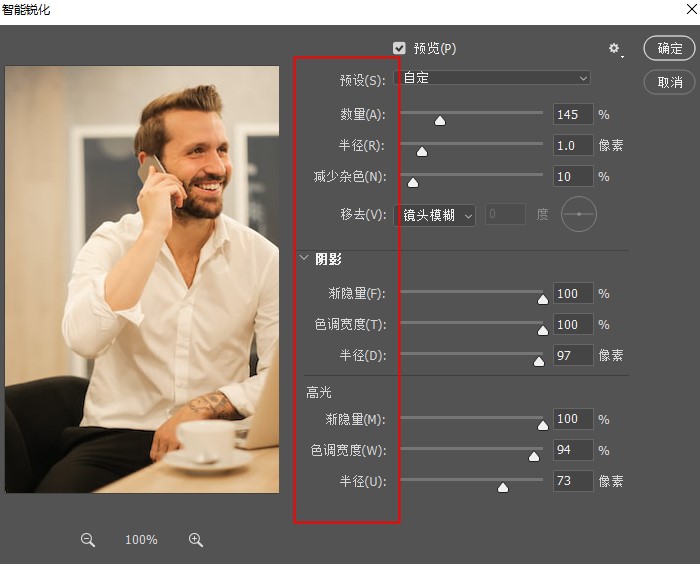The width and height of the screenshot is (700, 564).
Task: Click the 智能锐化 dialog title
Action: pos(25,9)
